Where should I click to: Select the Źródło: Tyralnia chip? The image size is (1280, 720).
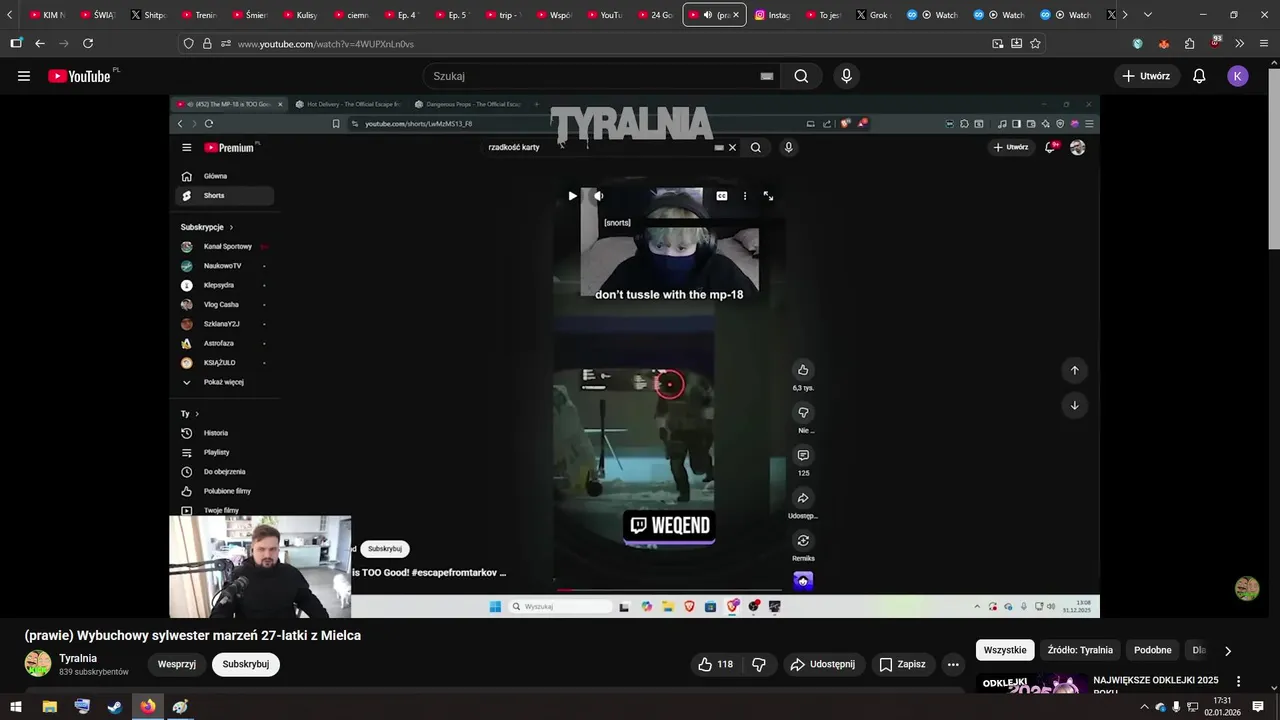[1080, 650]
